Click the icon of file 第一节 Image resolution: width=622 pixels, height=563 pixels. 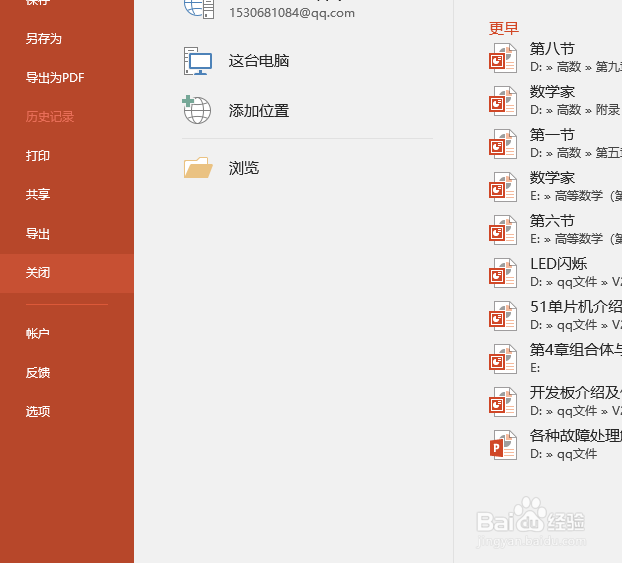(503, 144)
